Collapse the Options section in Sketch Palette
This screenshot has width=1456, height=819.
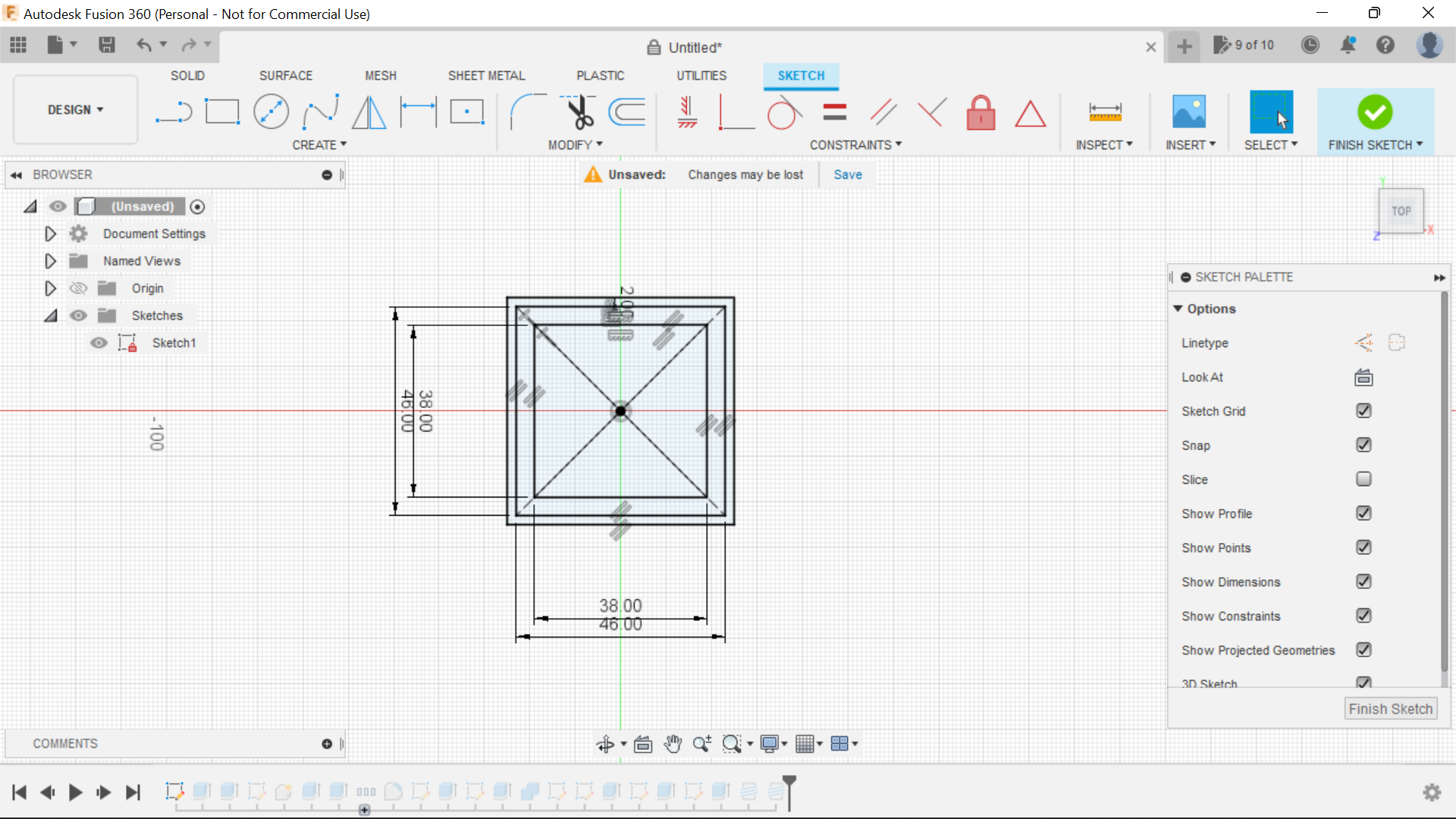tap(1178, 309)
